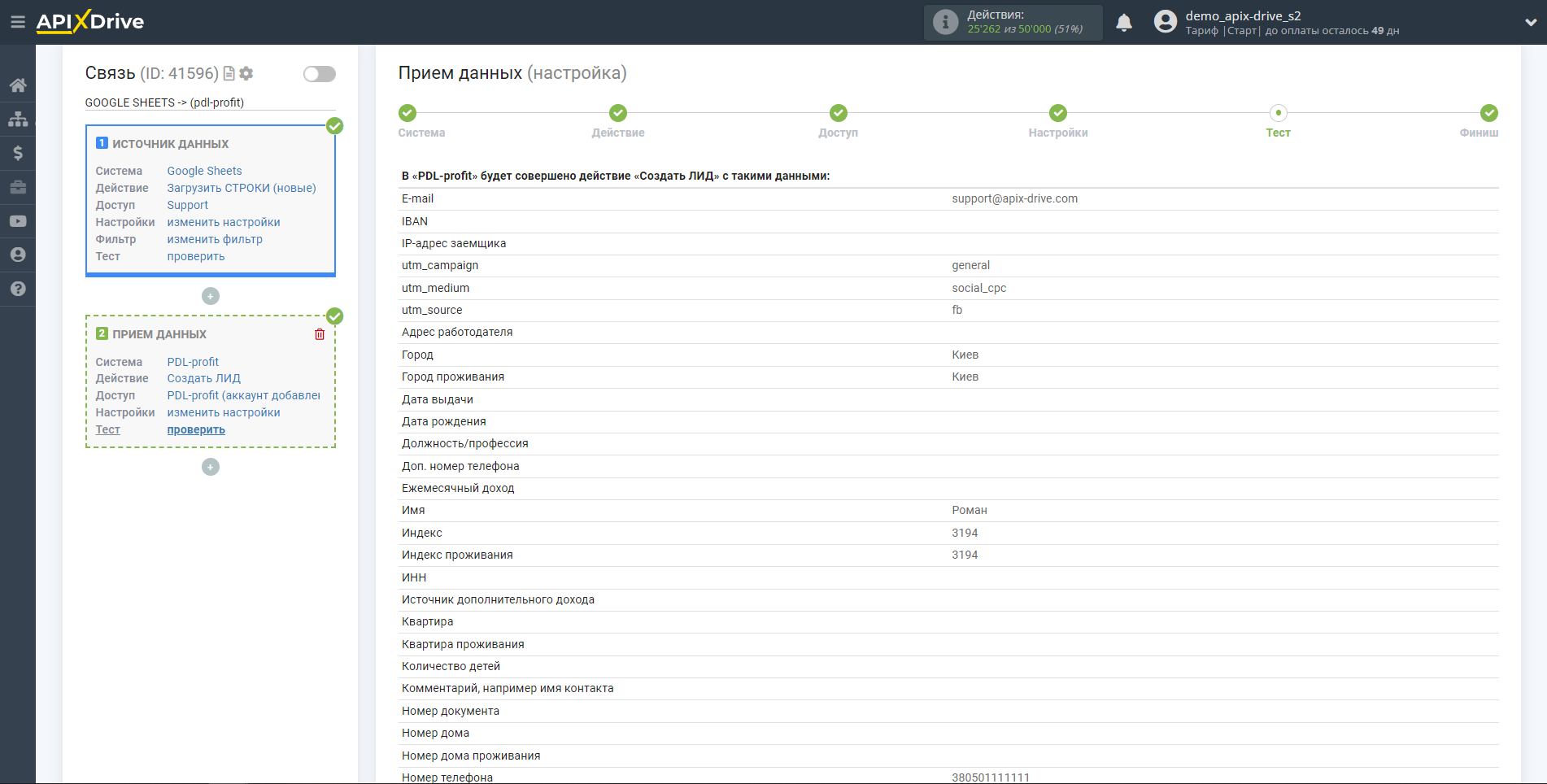Click GOOGLE SHEETS -> (pdl-profit) title

pos(164,102)
